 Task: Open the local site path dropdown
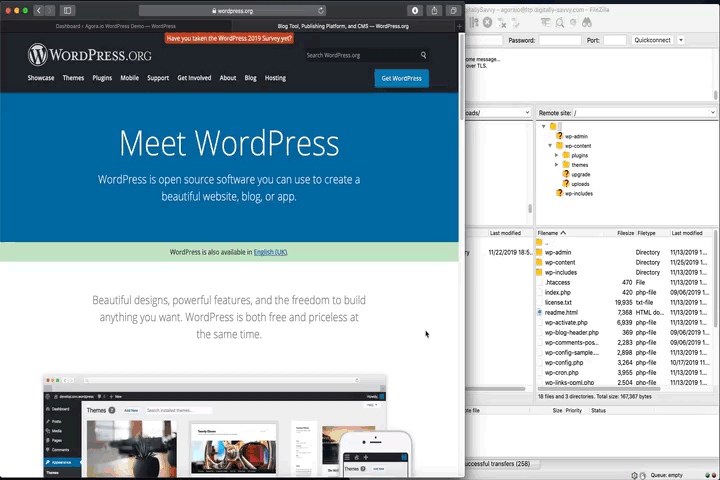(527, 113)
